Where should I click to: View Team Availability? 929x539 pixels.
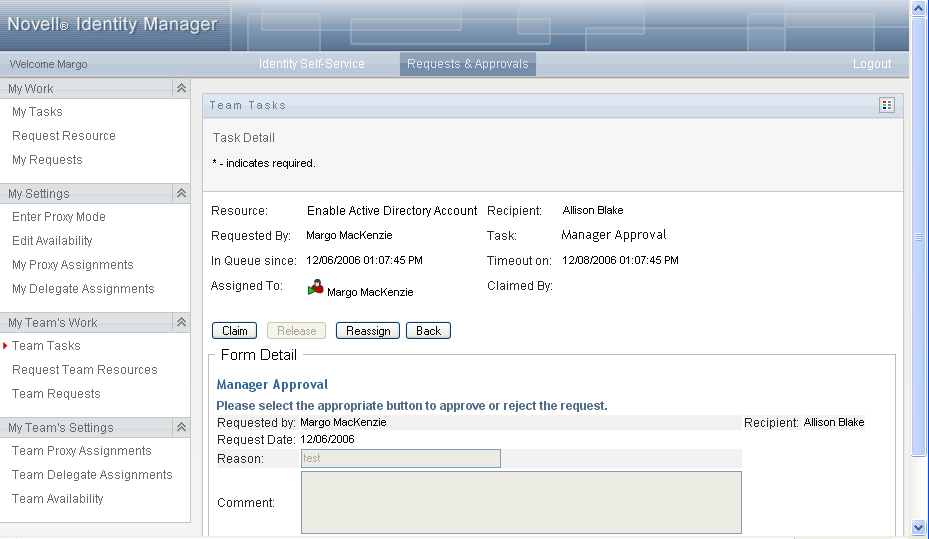click(57, 499)
